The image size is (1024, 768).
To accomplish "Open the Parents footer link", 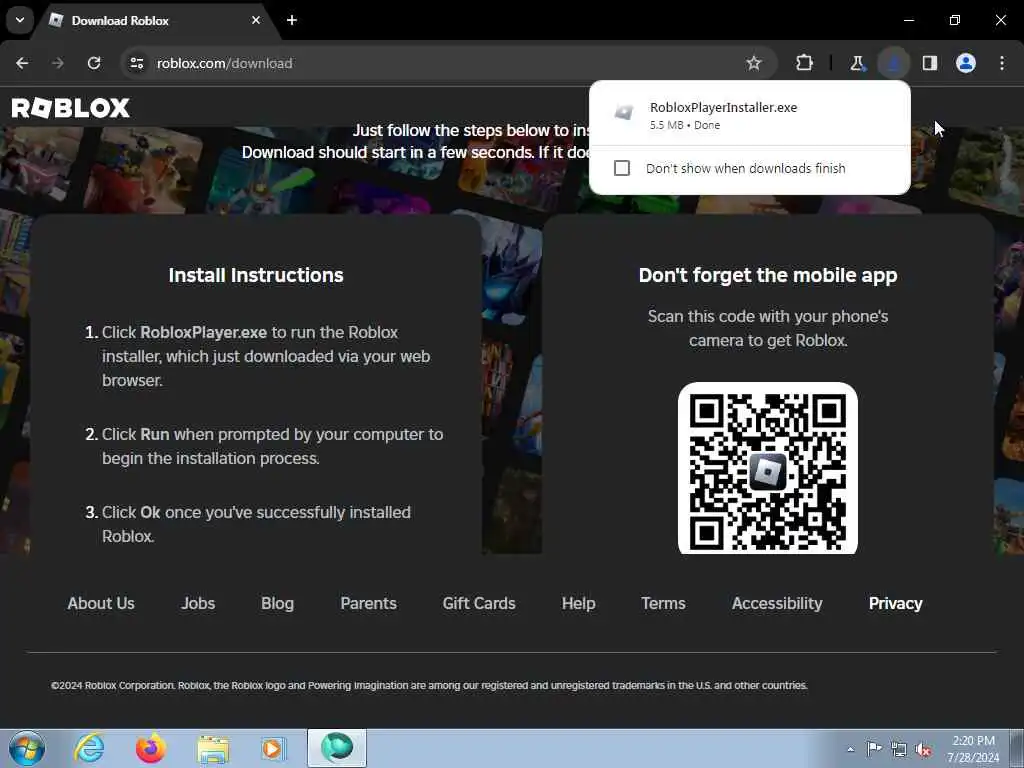I will point(368,603).
